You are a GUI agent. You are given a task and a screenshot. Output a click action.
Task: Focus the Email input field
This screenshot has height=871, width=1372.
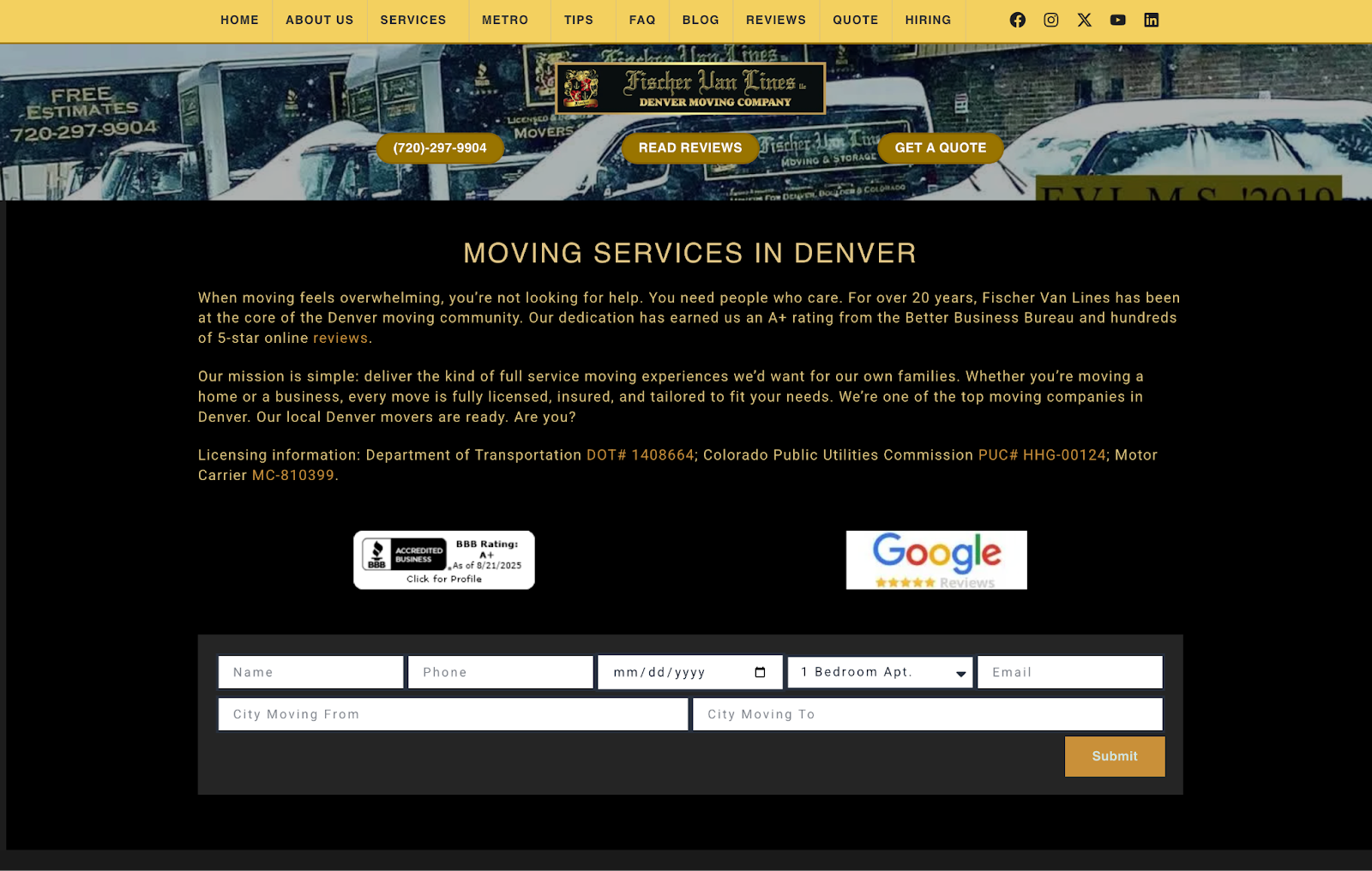(1069, 672)
